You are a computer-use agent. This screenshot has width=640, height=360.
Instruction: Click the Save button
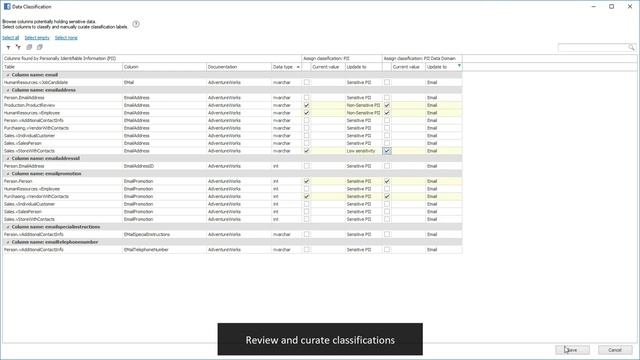(572, 350)
